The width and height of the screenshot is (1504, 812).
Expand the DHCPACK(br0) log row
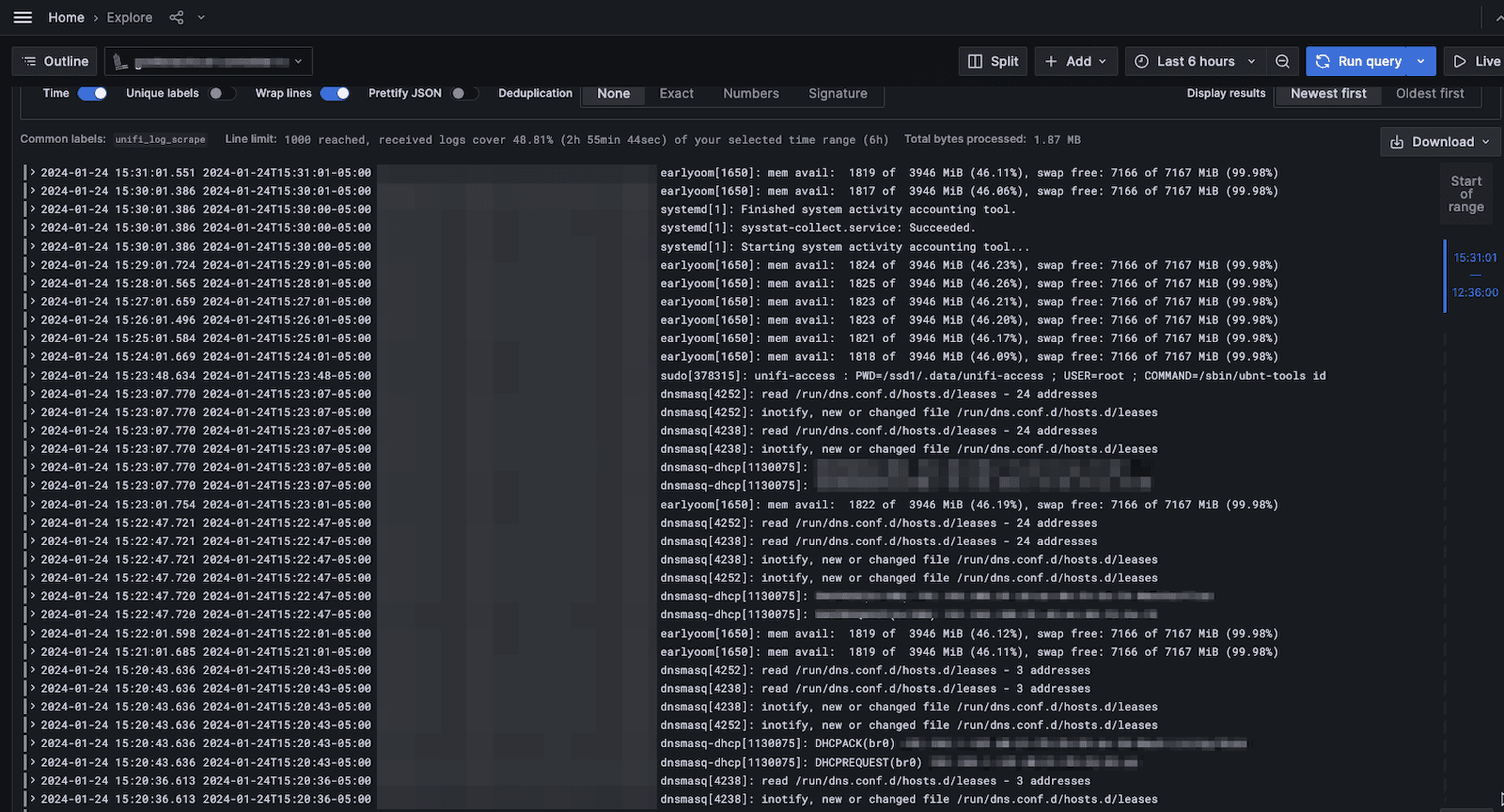point(33,743)
